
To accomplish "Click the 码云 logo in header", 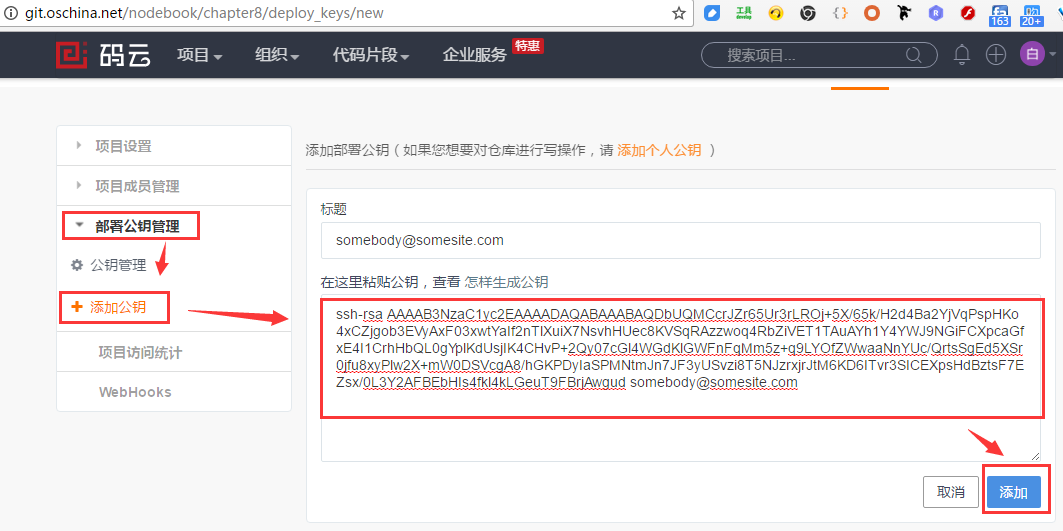I will click(x=103, y=55).
